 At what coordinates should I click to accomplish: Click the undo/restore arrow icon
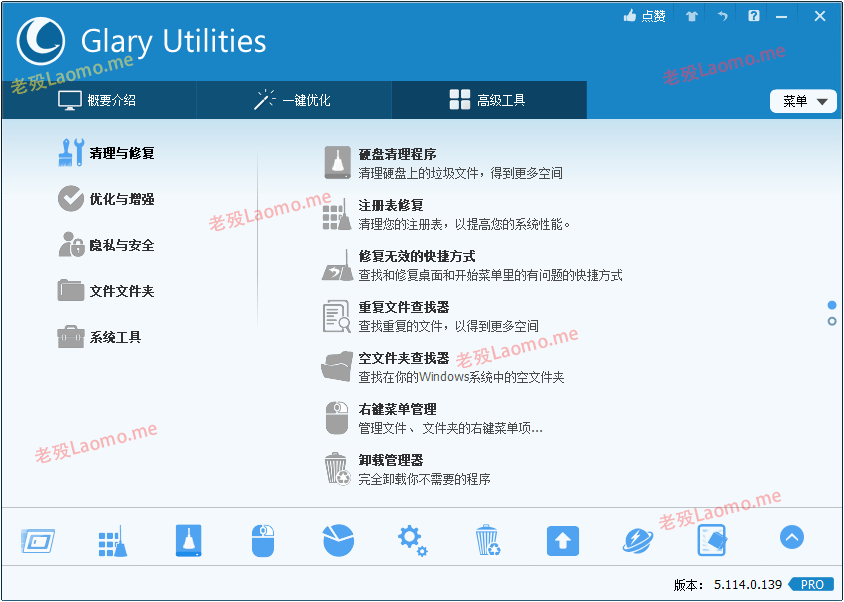tap(722, 16)
